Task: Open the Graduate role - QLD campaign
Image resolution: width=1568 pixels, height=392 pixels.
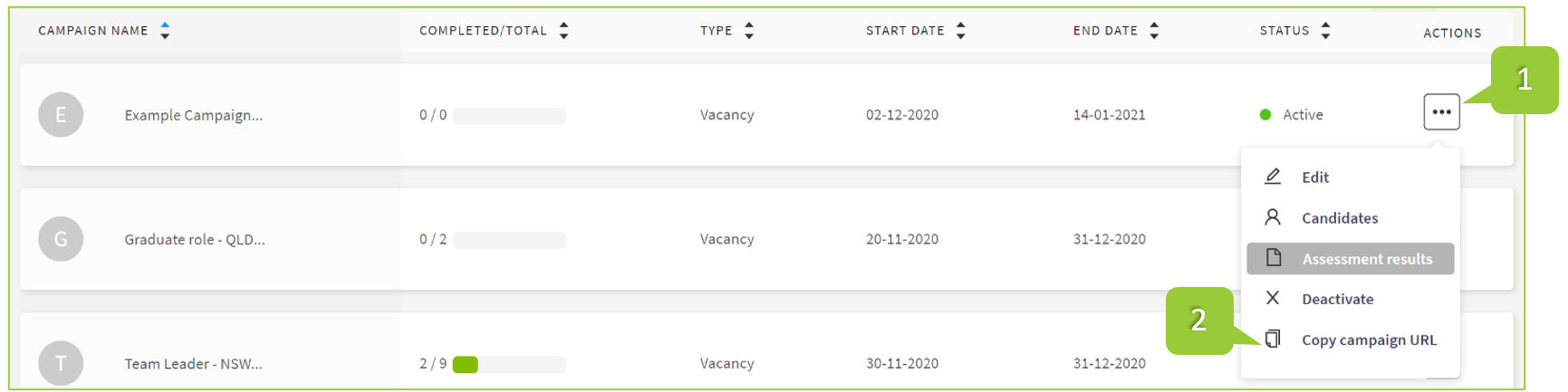Action: (195, 239)
